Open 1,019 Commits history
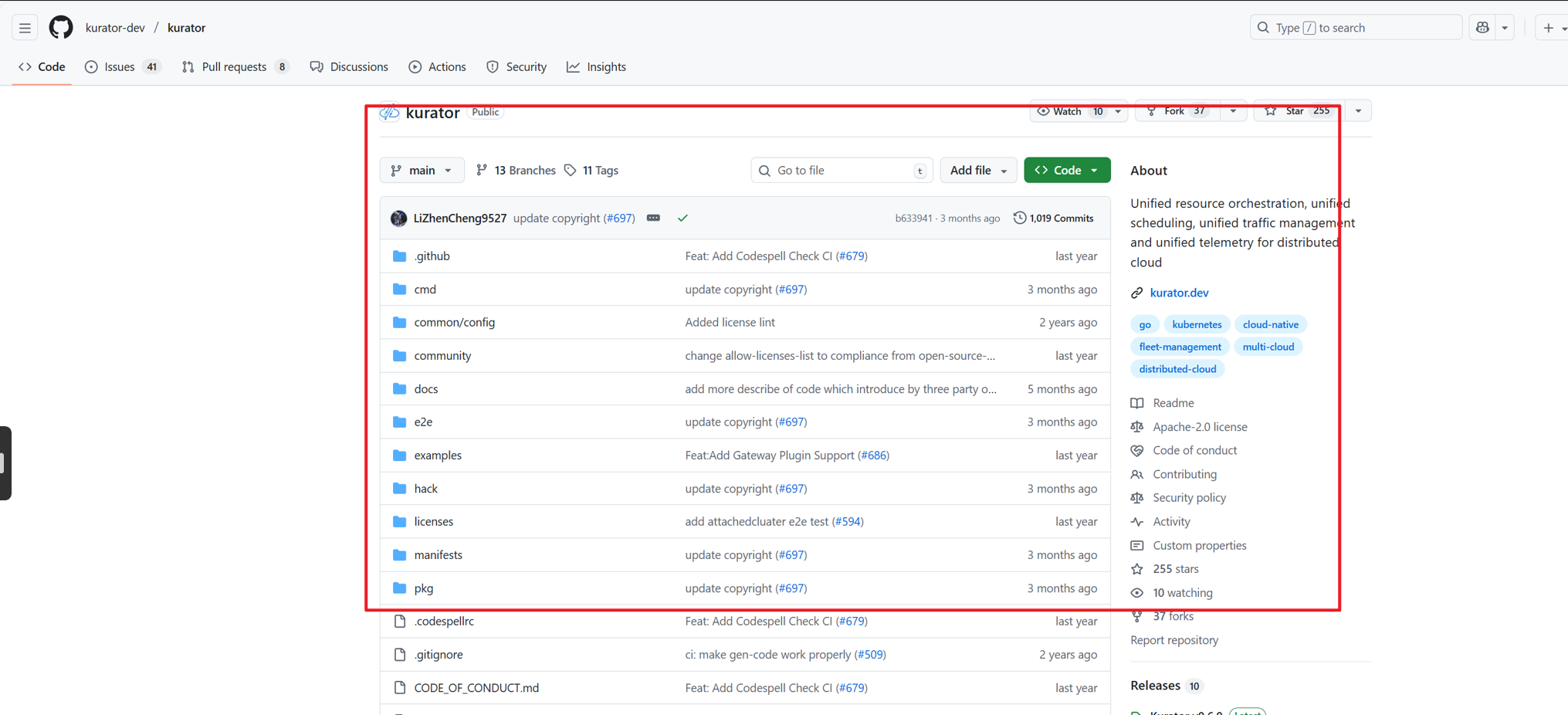Viewport: 1568px width, 715px height. [x=1053, y=219]
